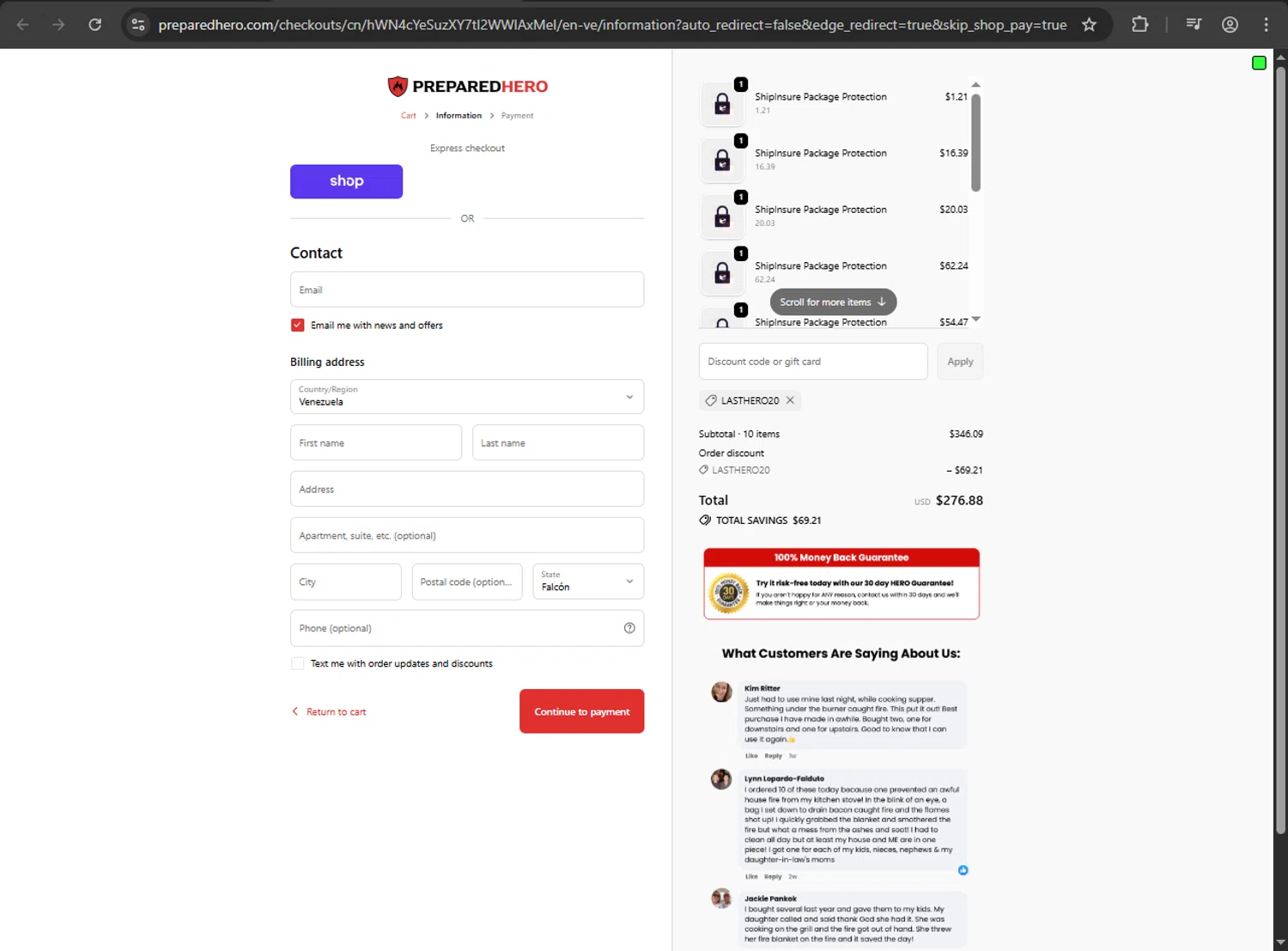This screenshot has width=1288, height=951.
Task: Focus the Phone (optional) field
Action: [x=467, y=628]
